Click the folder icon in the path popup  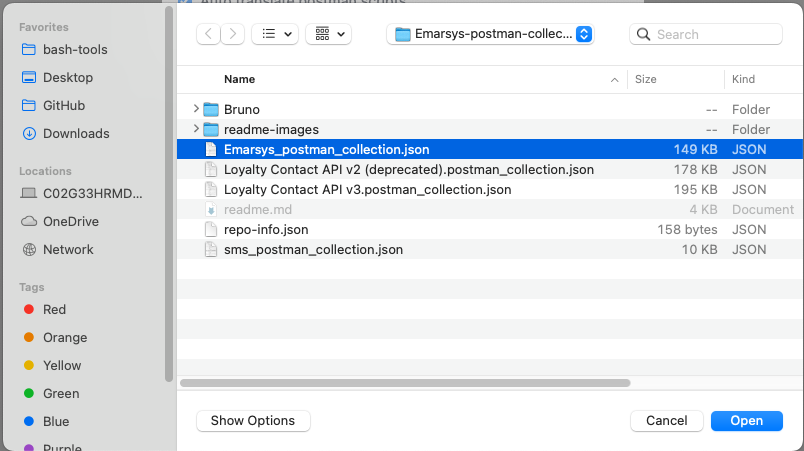pos(403,34)
